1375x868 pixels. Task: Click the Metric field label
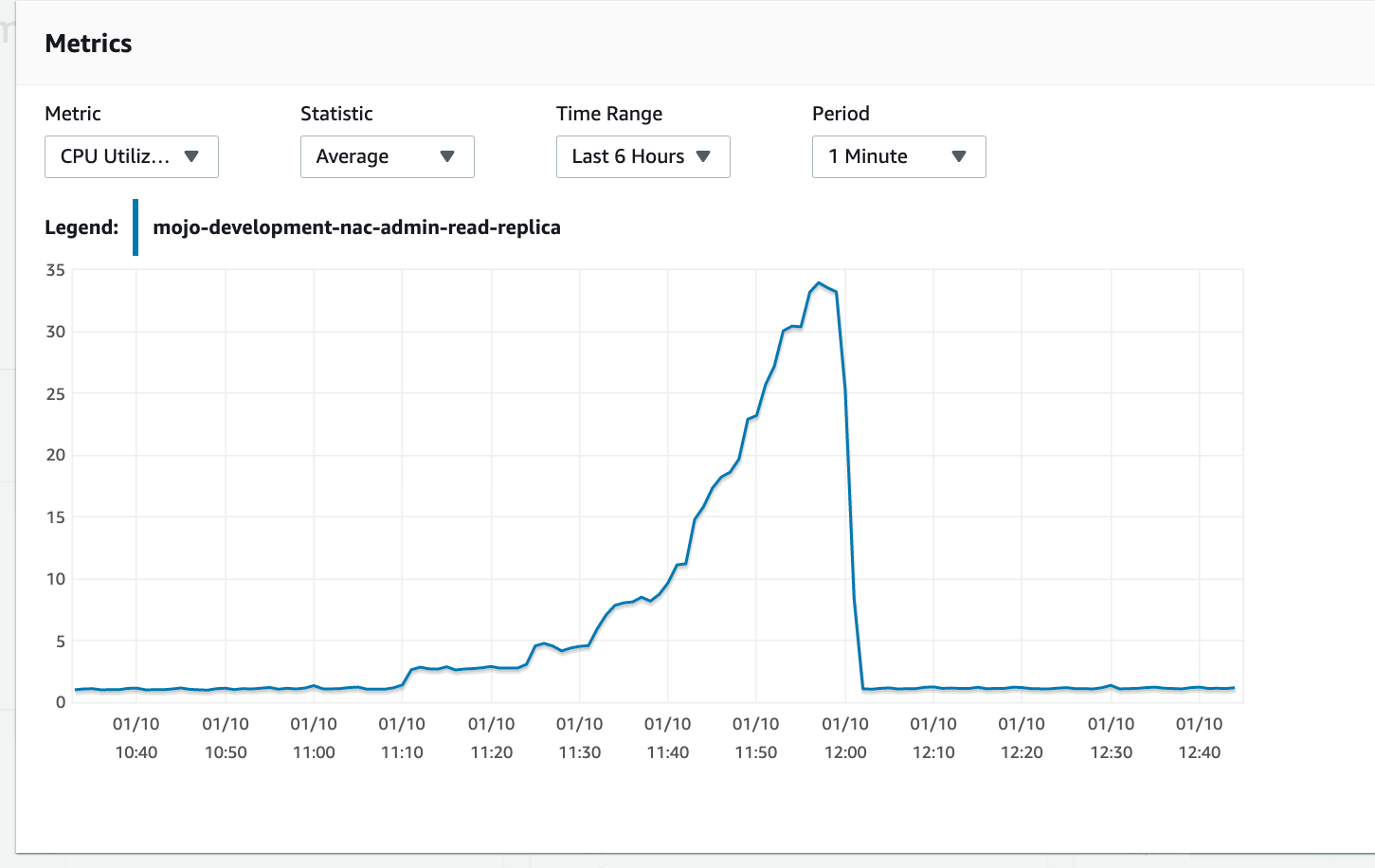(x=73, y=114)
